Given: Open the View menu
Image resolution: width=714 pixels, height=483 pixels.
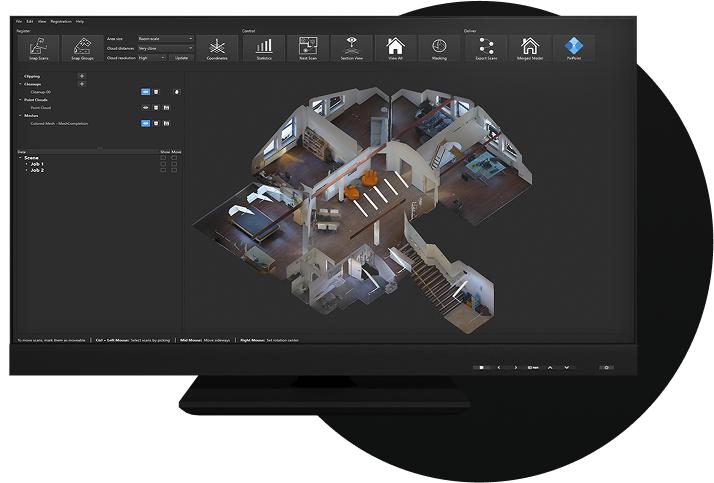Looking at the screenshot, I should click(42, 21).
